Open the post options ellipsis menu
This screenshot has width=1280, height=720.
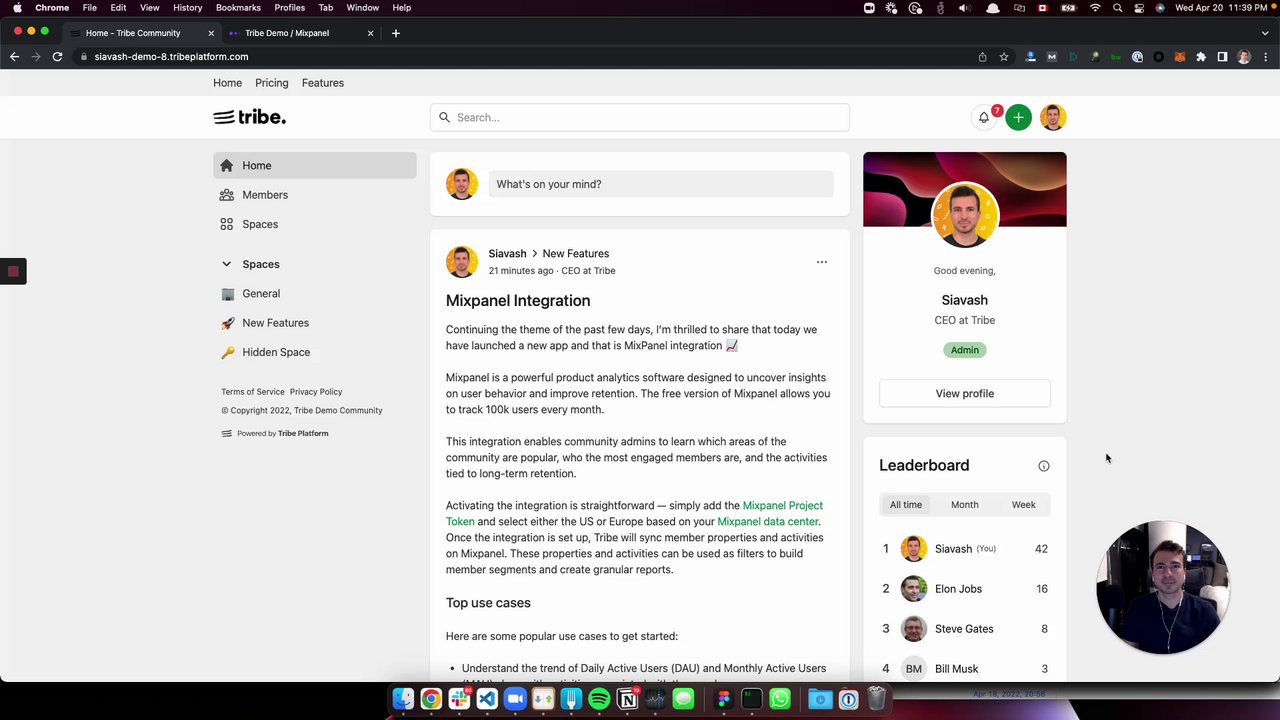(822, 262)
